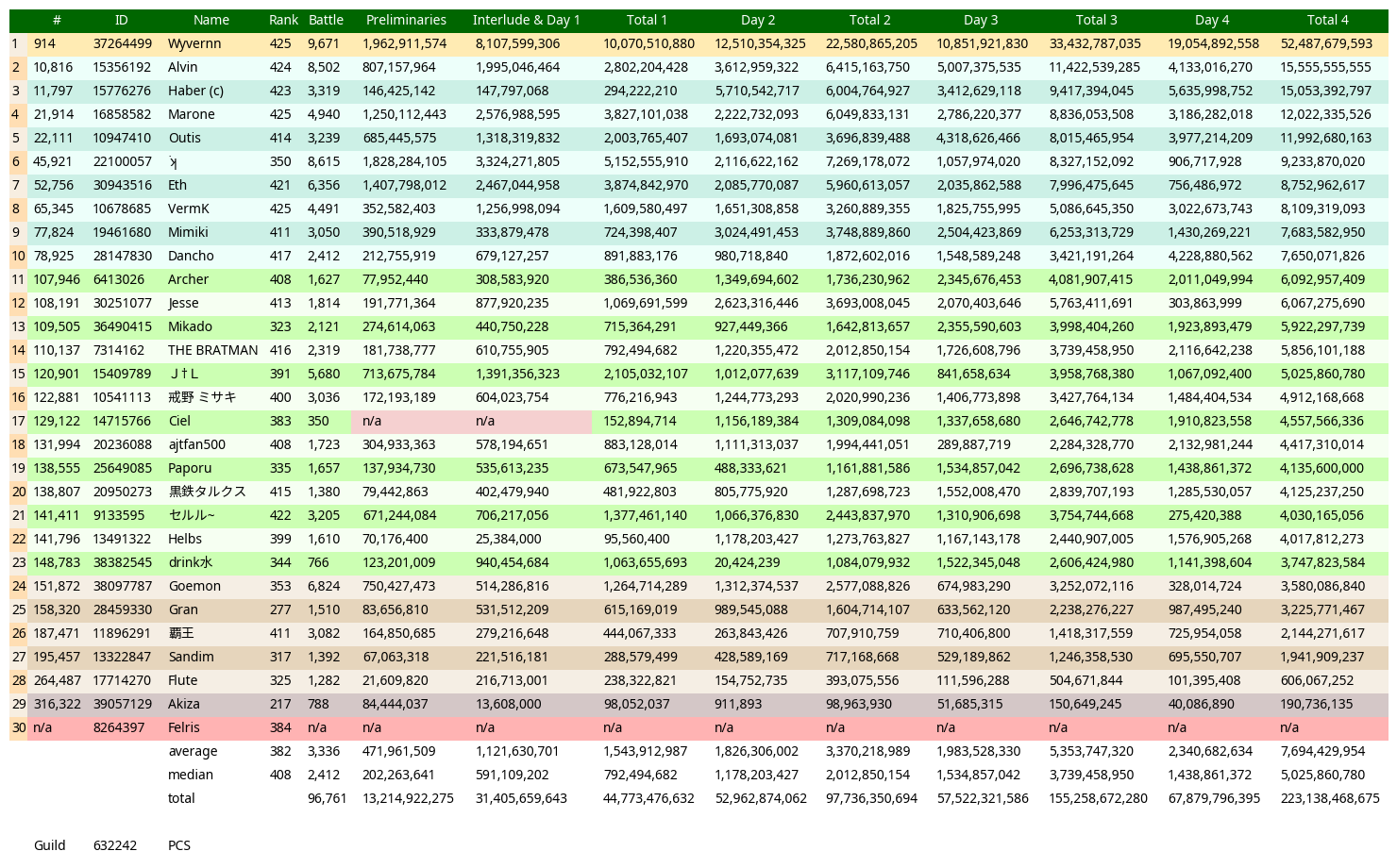Click the name cell 'Eth'
Viewport: 1397px width, 868px height.
pyautogui.click(x=177, y=185)
